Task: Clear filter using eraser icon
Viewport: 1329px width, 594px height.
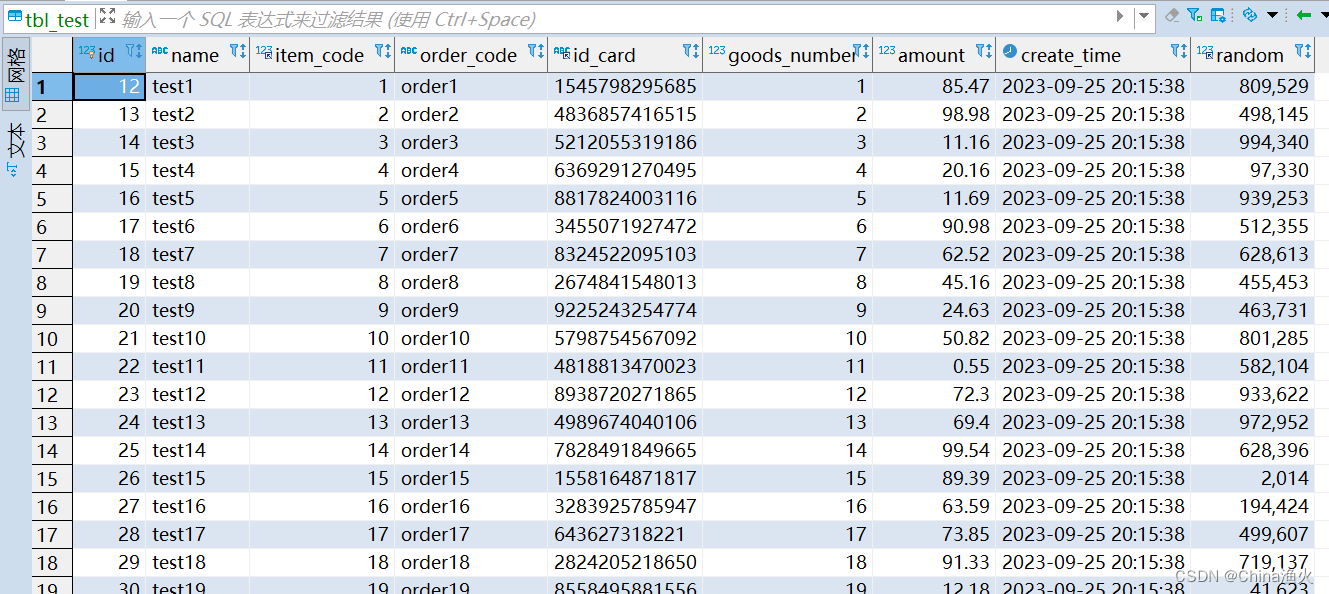Action: [x=1173, y=15]
